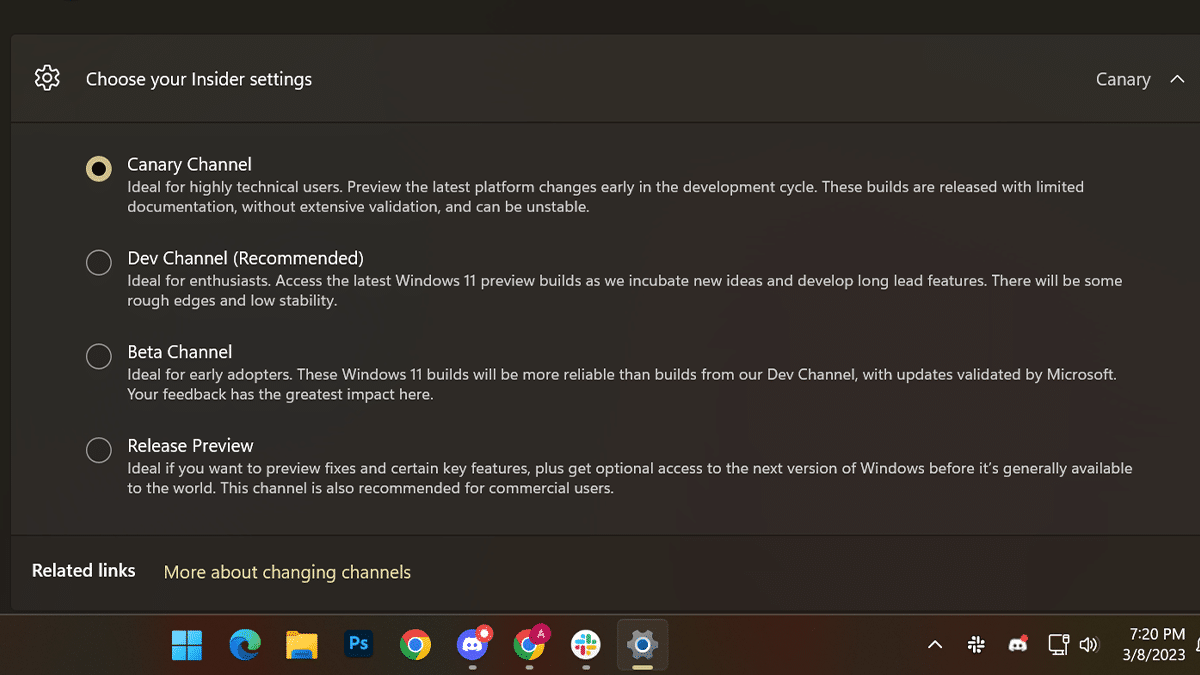Click the 'Related links' label
Image resolution: width=1200 pixels, height=675 pixels.
[83, 570]
